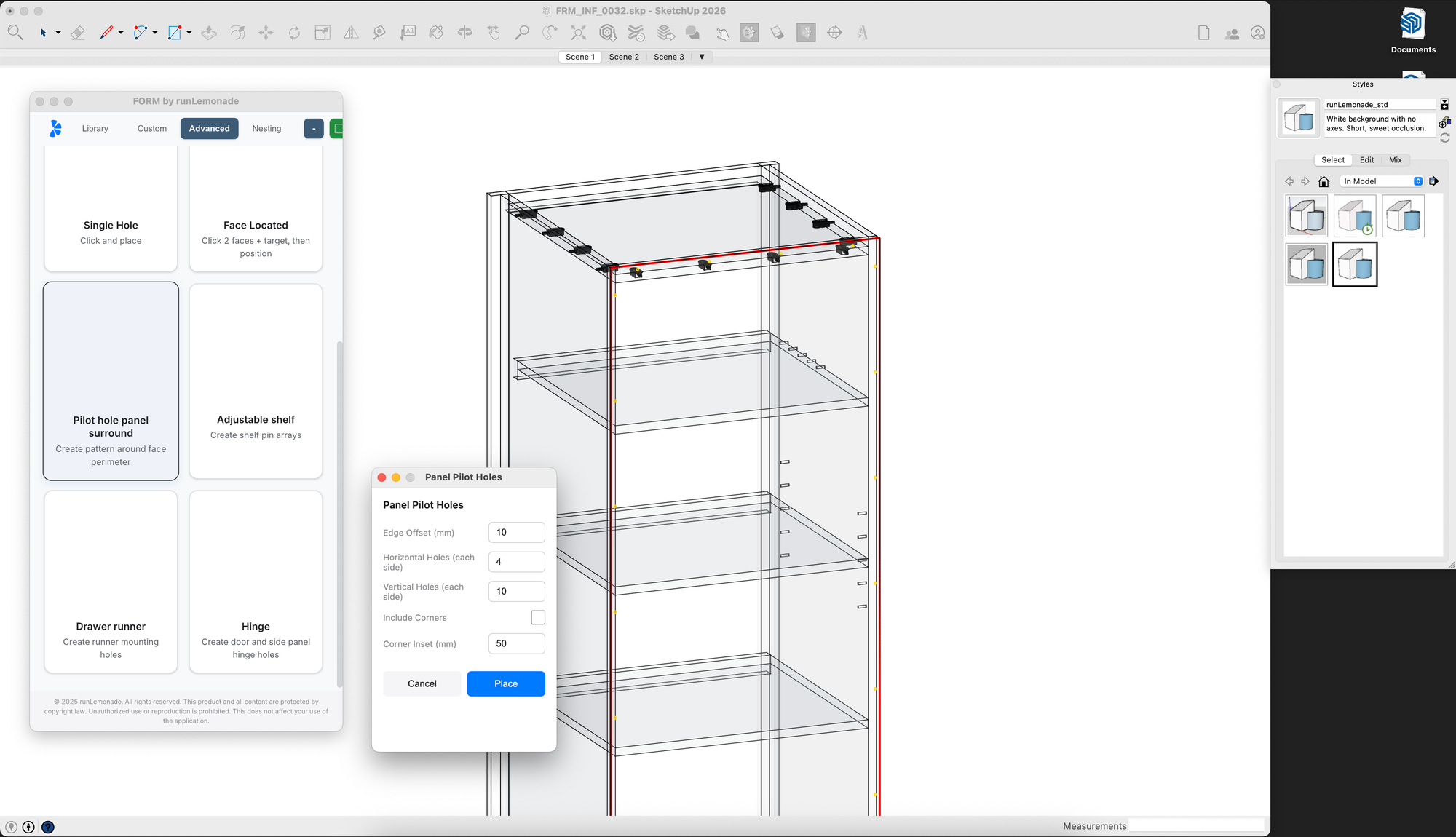This screenshot has height=837, width=1456.
Task: Activate the Move tool
Action: tap(266, 33)
